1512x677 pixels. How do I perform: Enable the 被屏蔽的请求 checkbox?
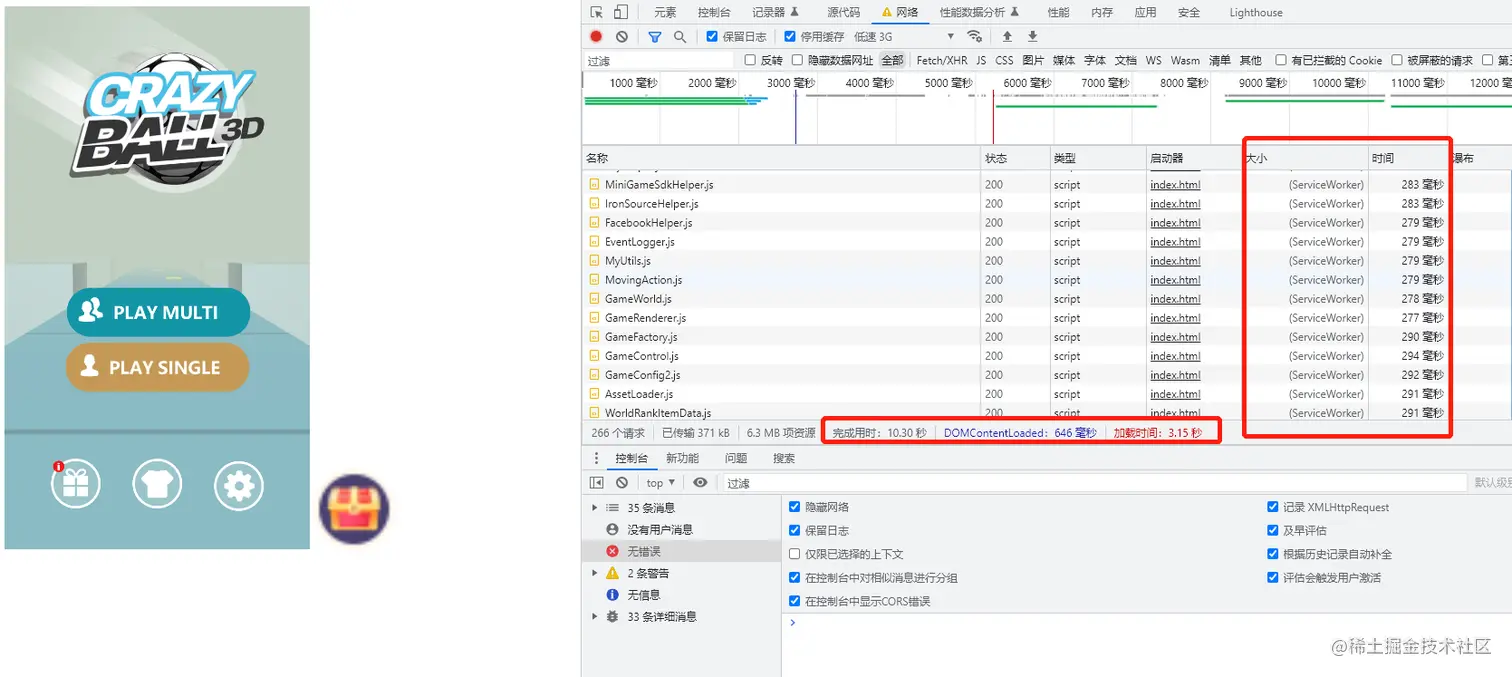coord(1396,60)
